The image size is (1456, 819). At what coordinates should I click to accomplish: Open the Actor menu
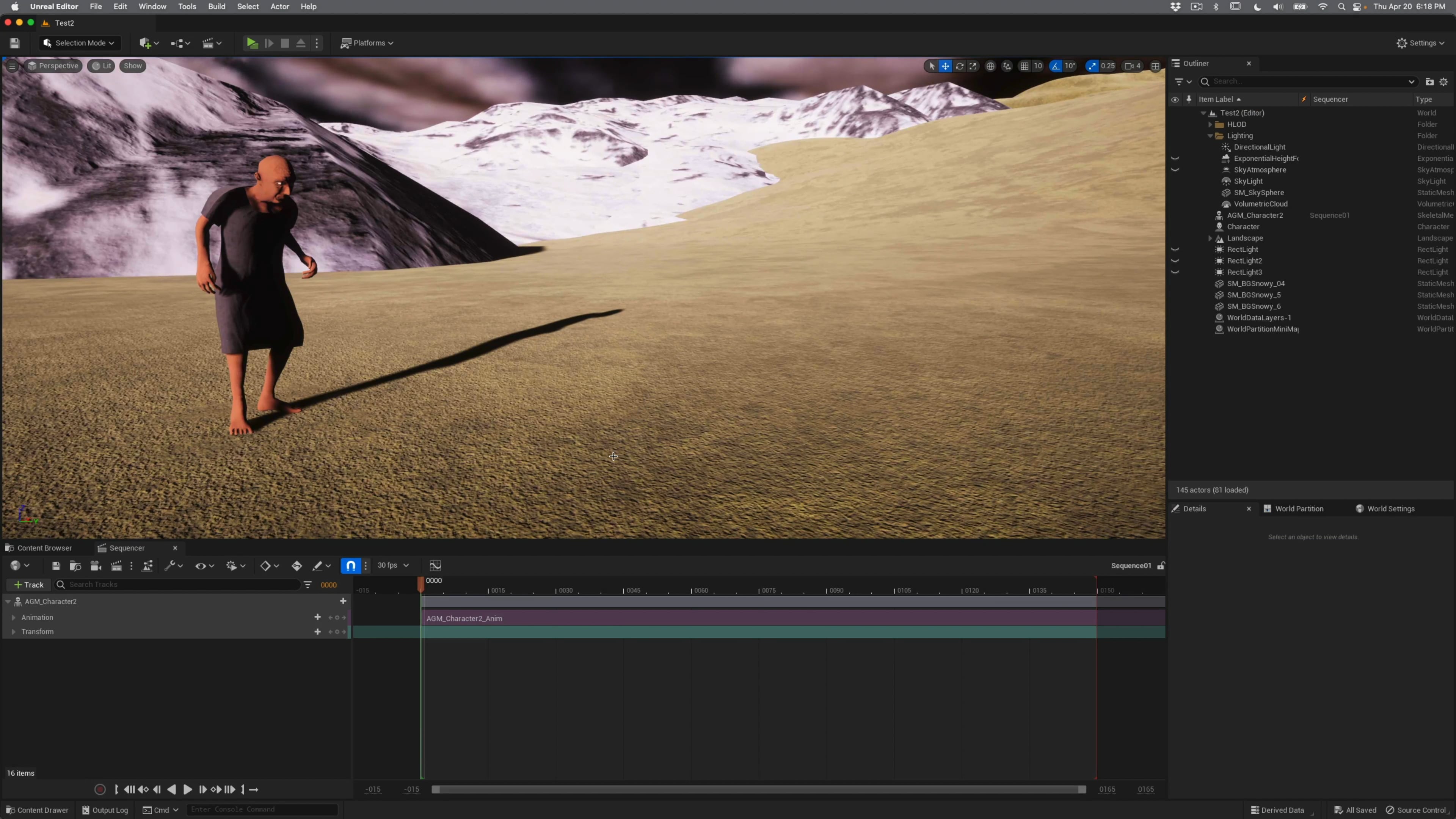pyautogui.click(x=280, y=7)
